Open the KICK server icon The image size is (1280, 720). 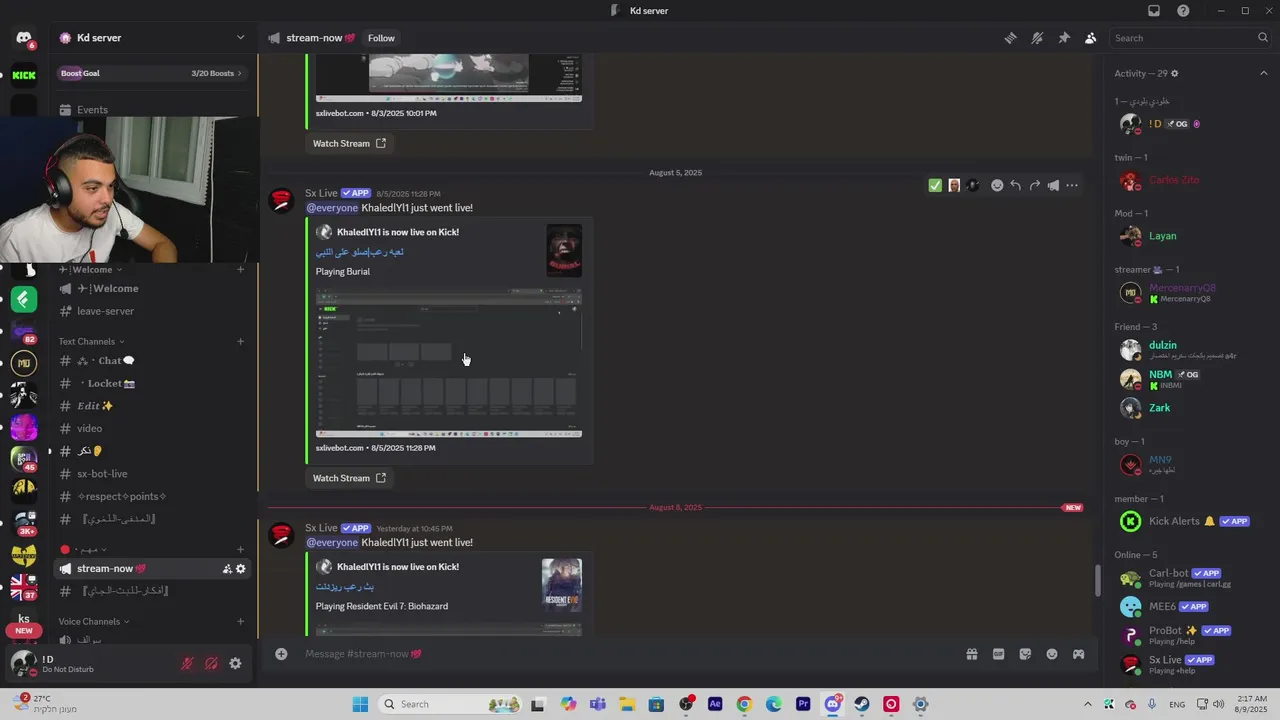coord(24,75)
